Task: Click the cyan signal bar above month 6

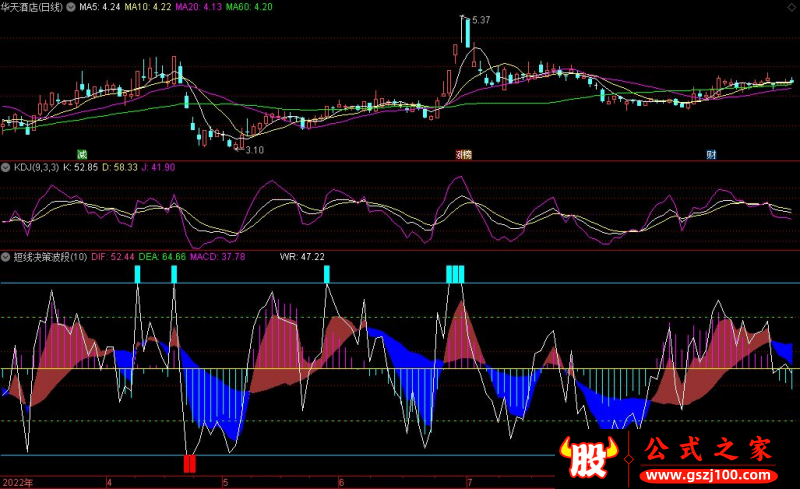Action: [326, 274]
